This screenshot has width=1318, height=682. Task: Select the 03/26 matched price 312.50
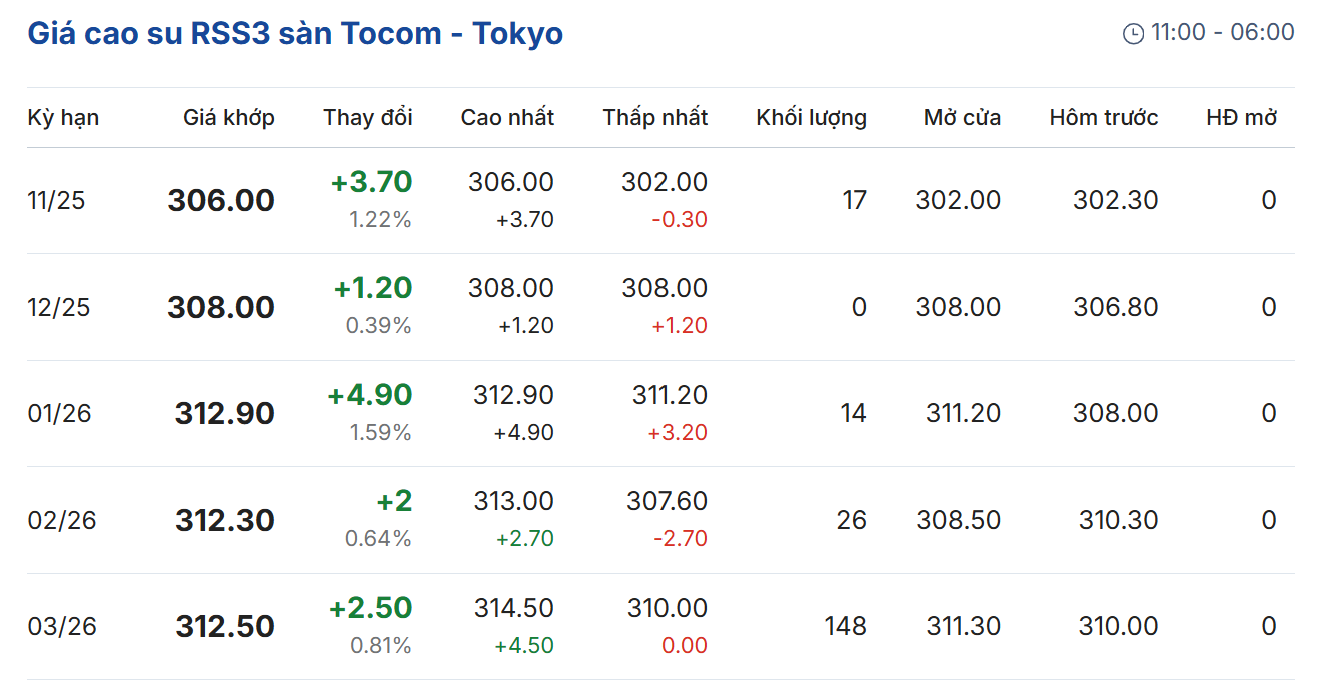pyautogui.click(x=224, y=626)
